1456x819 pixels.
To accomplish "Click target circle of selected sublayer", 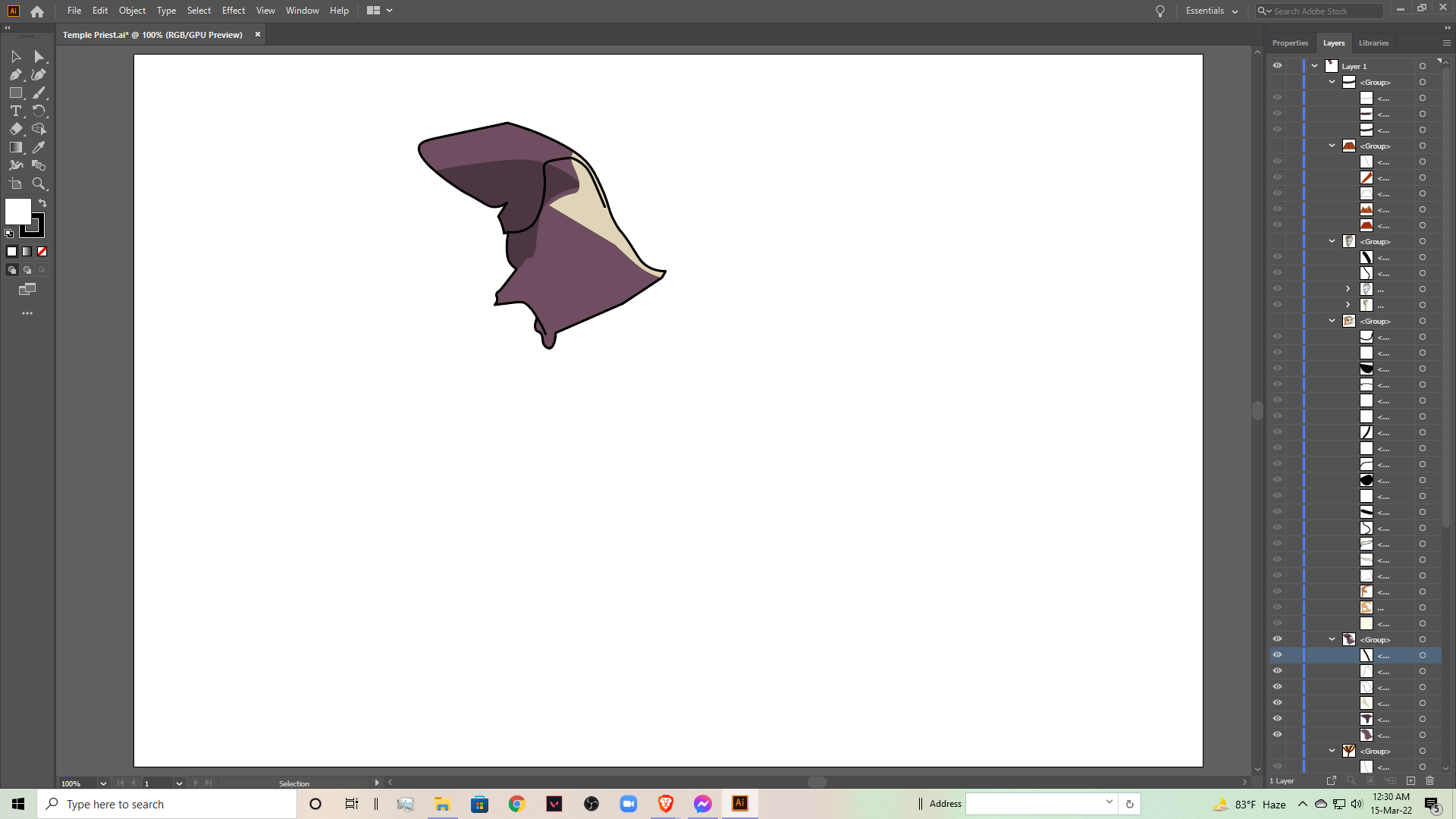I will (x=1423, y=655).
